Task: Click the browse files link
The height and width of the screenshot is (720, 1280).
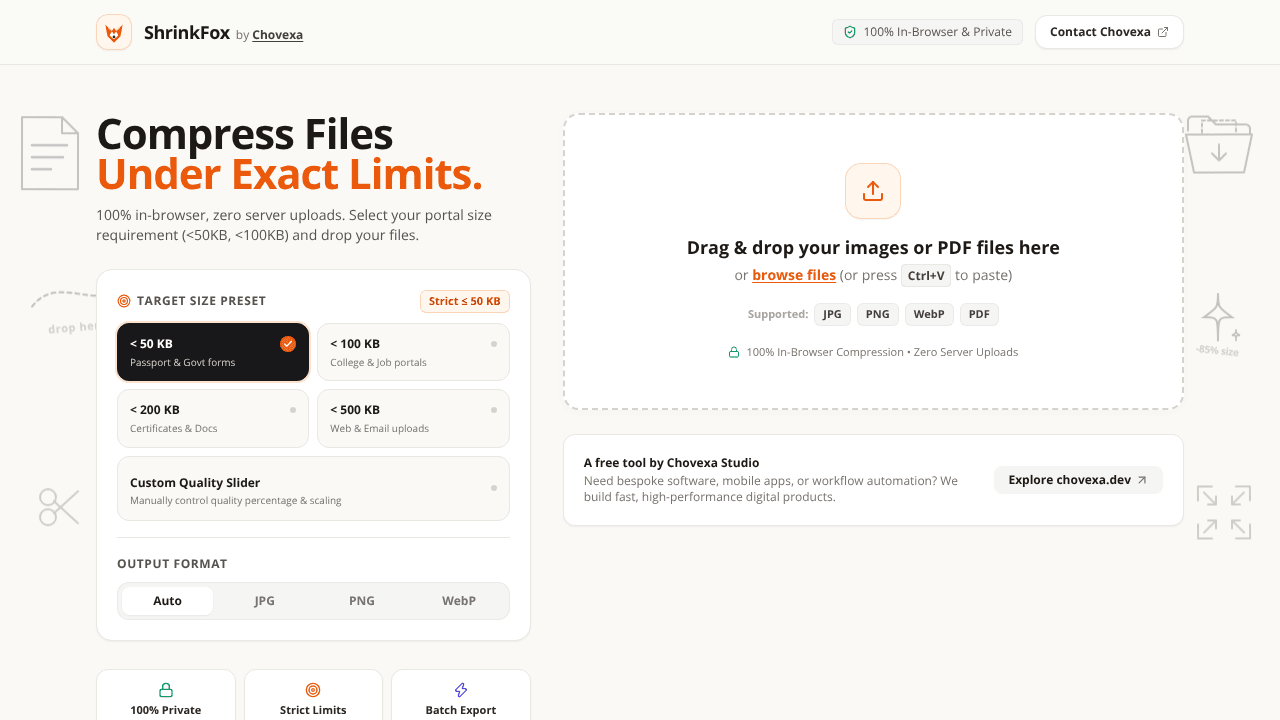Action: point(794,275)
